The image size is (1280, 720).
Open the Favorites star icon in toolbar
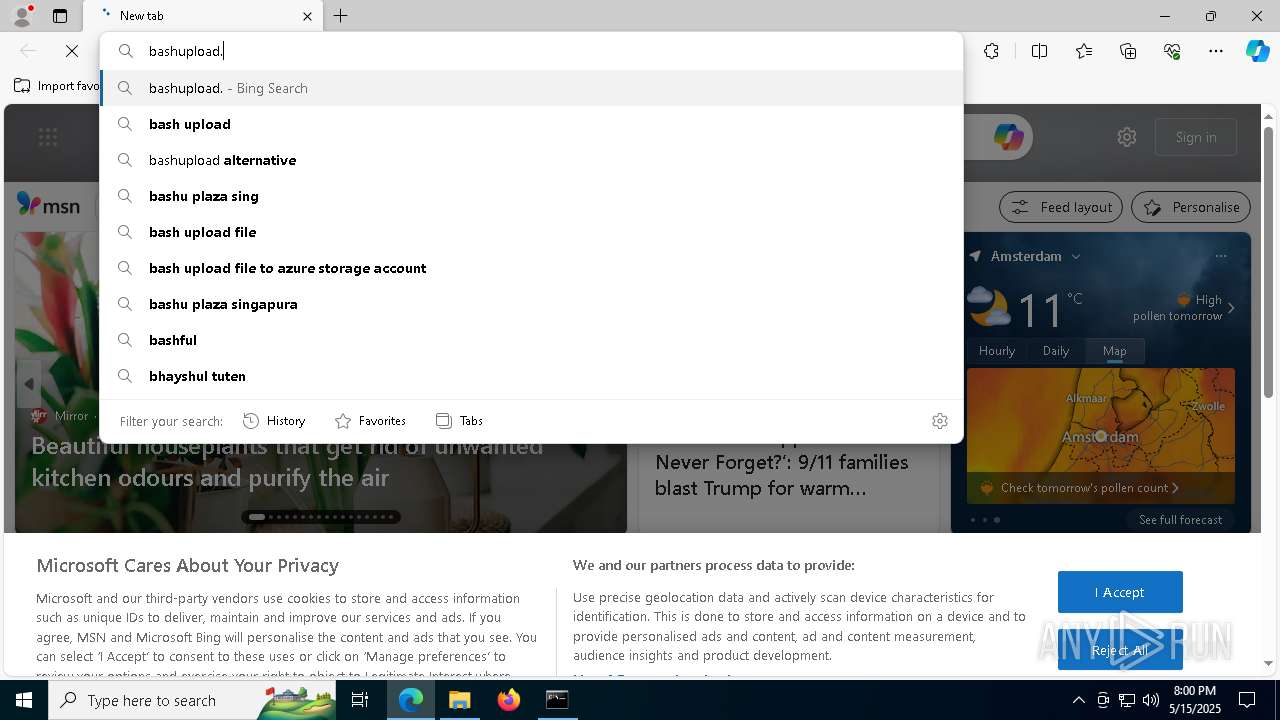[1084, 51]
